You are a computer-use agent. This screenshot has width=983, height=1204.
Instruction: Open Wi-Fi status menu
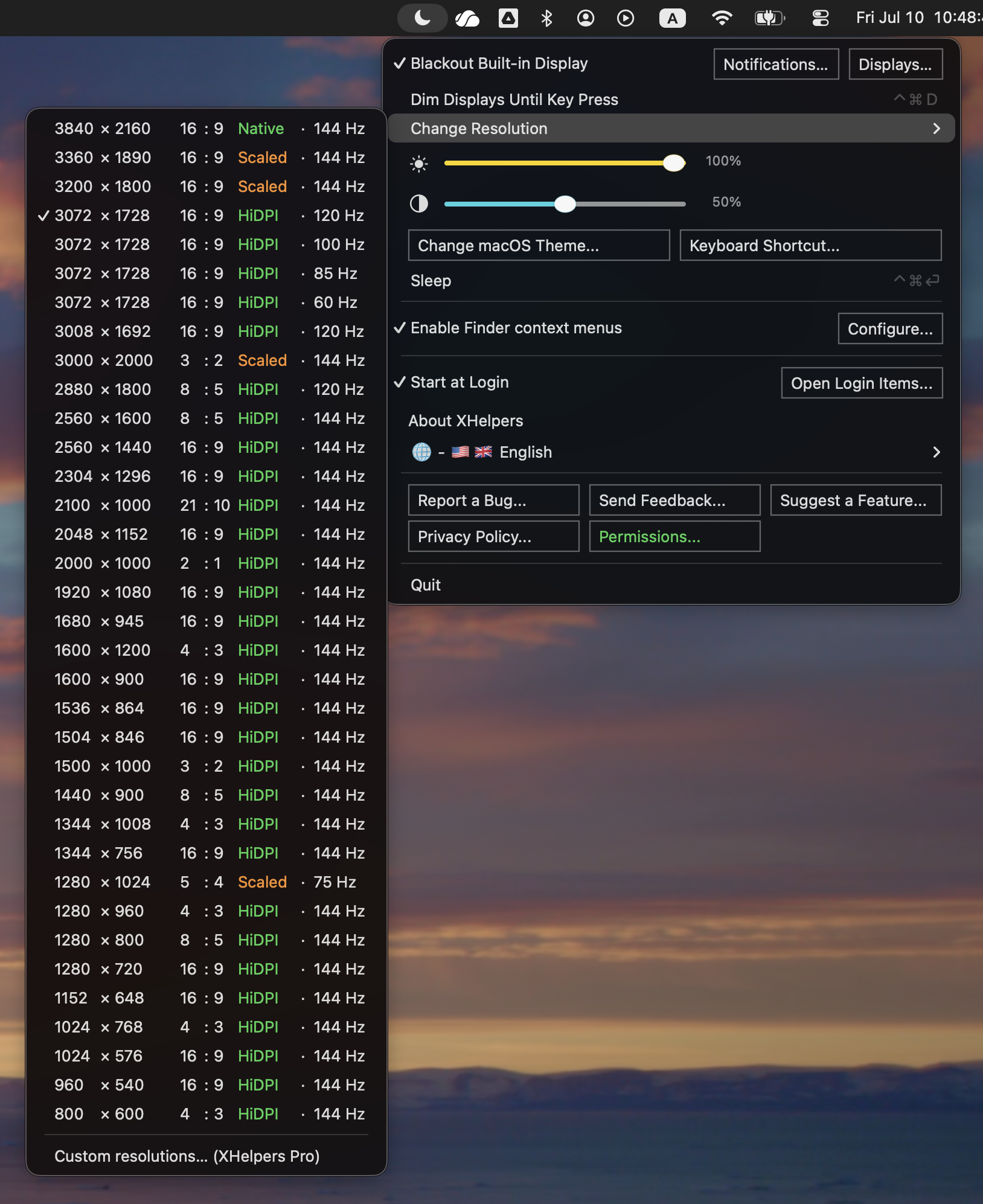(x=722, y=18)
